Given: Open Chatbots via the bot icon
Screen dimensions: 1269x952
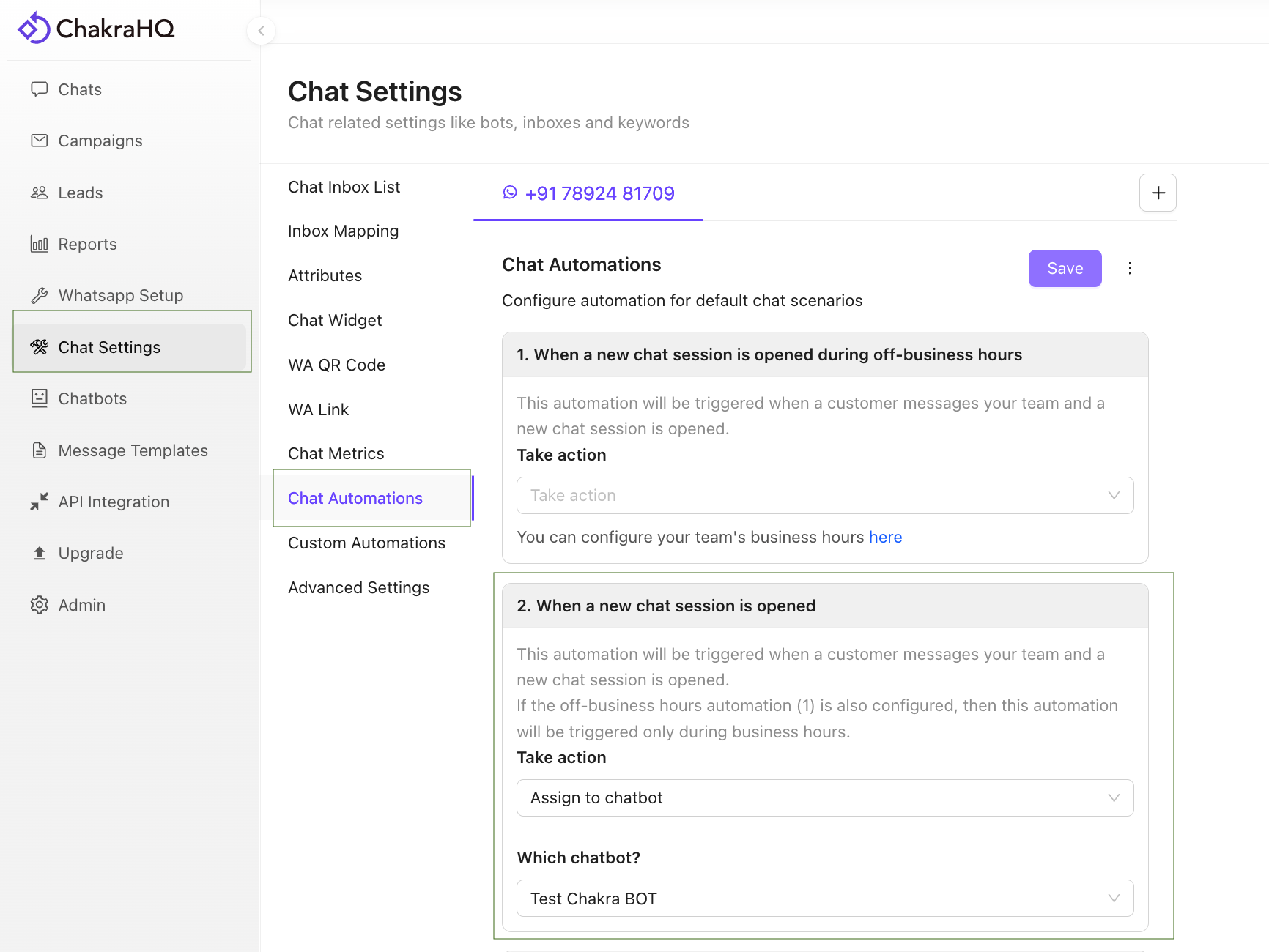Looking at the screenshot, I should coord(40,398).
